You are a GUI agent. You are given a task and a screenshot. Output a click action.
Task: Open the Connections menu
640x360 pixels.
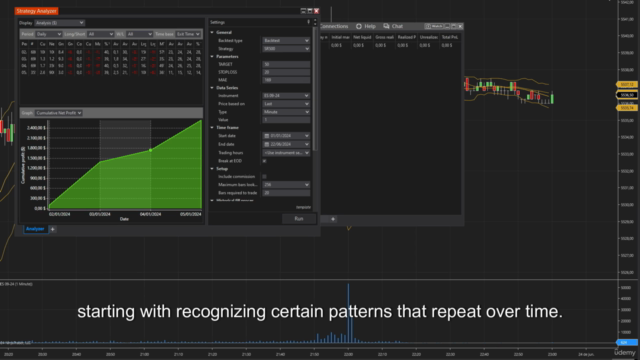point(334,26)
